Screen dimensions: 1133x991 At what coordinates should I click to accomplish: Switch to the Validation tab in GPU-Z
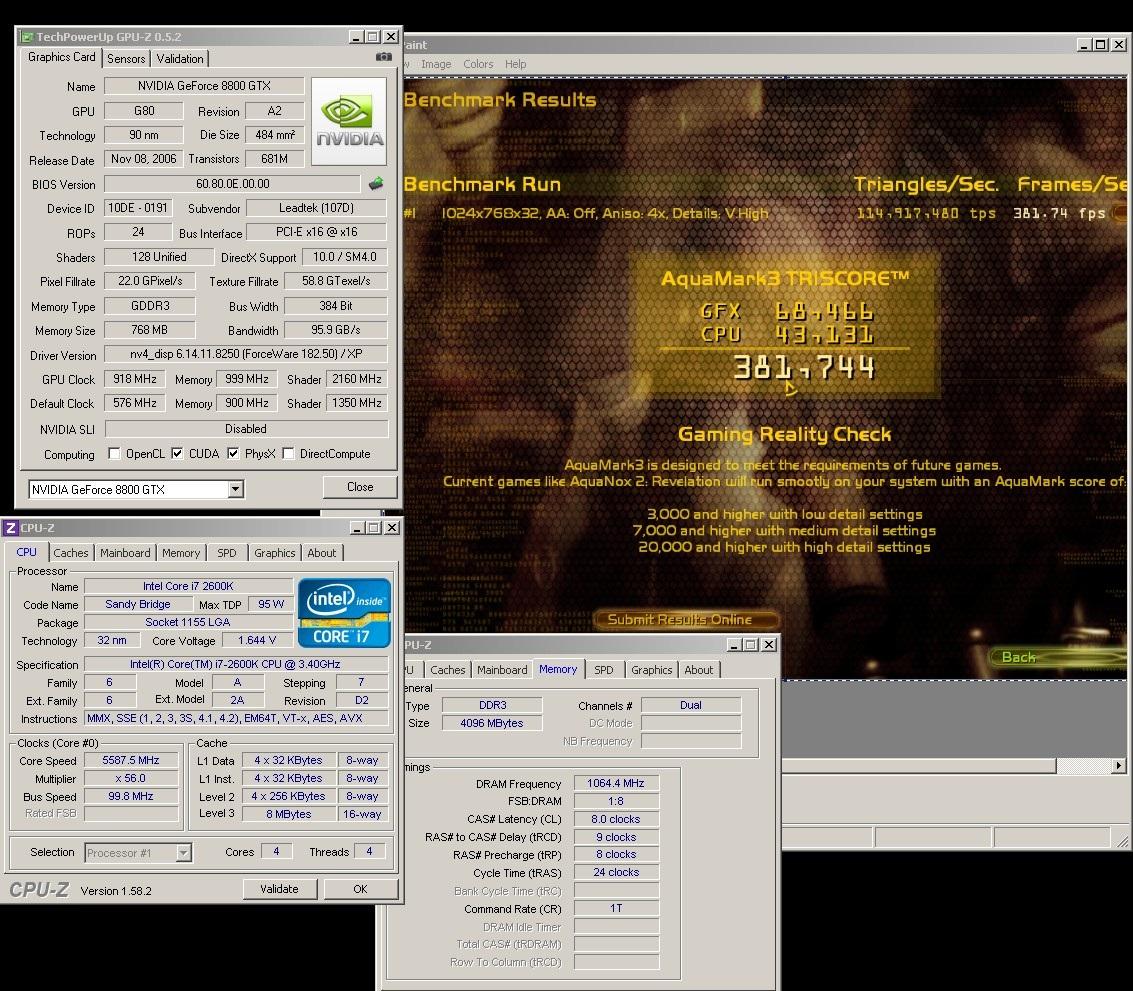pyautogui.click(x=180, y=59)
